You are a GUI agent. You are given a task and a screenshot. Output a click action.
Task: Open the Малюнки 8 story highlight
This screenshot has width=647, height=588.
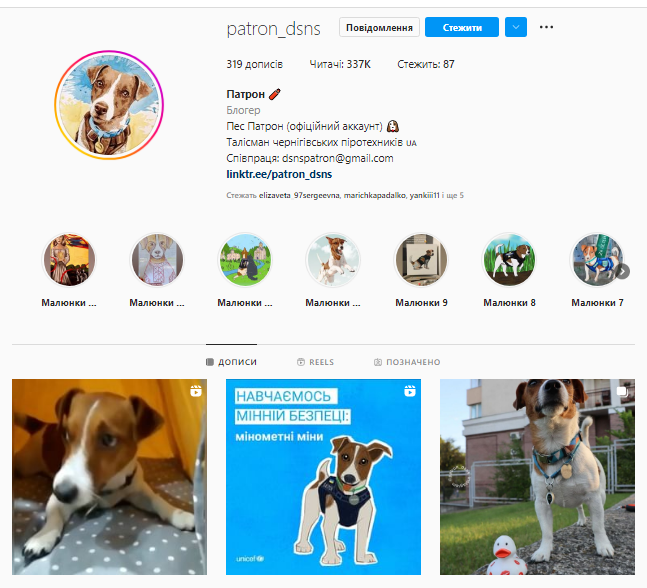click(x=509, y=270)
